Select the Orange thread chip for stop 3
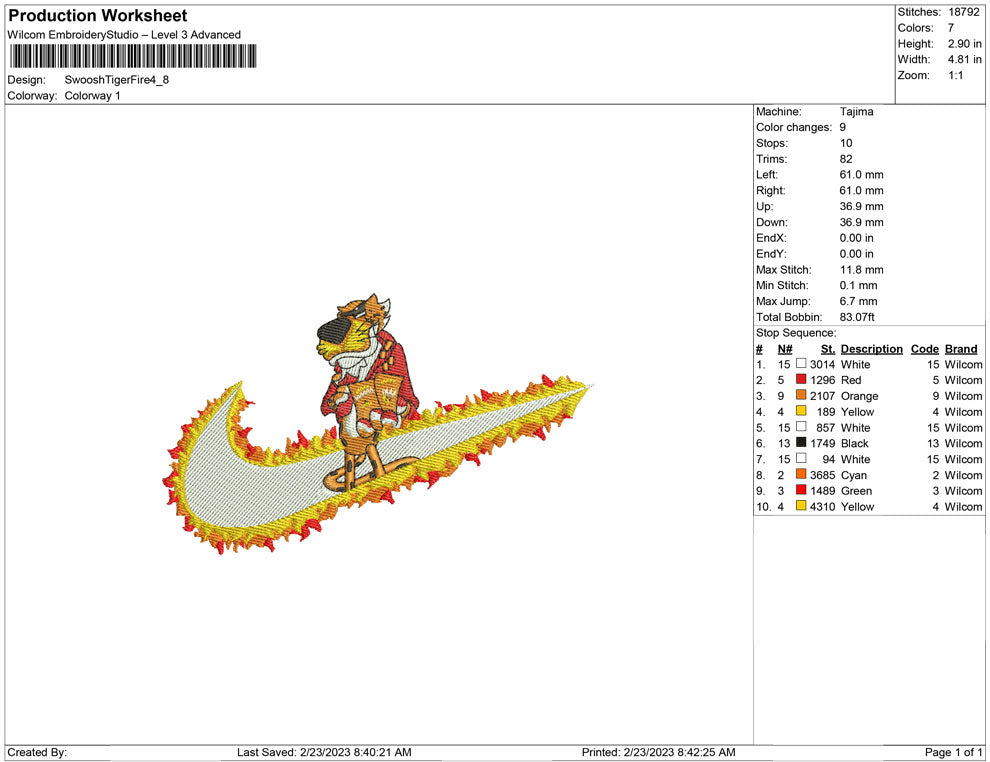 800,396
